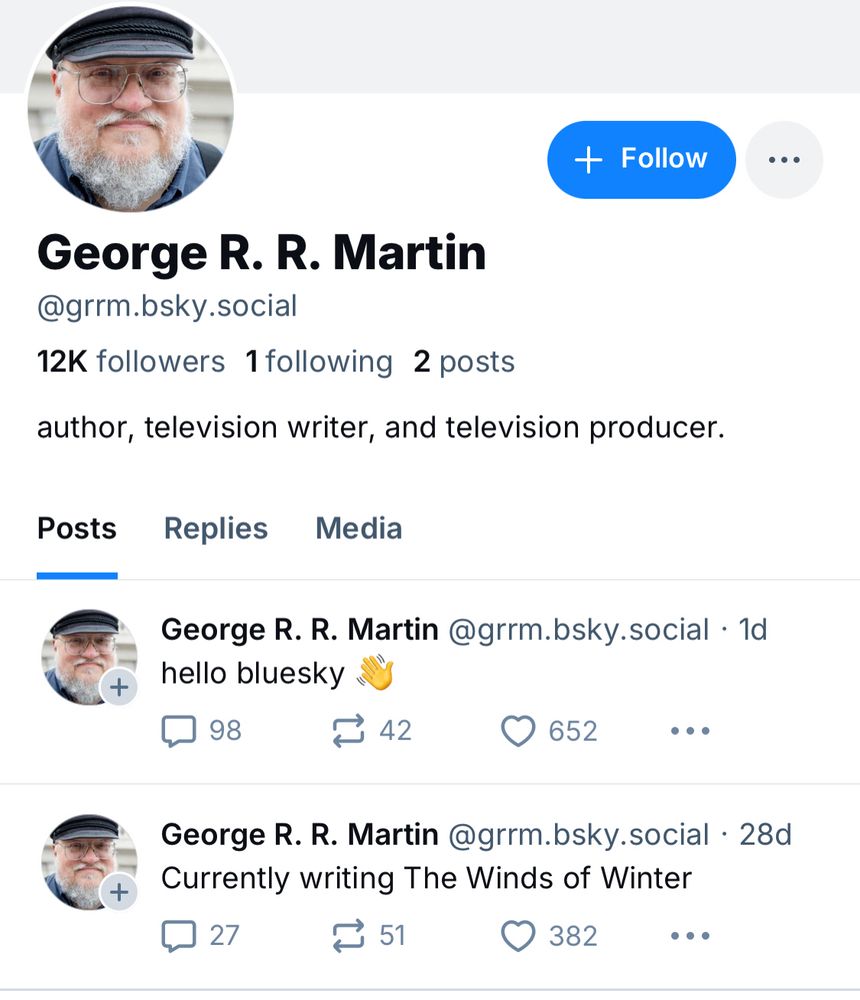
Task: Like the Winds of Winter post
Action: coord(518,936)
